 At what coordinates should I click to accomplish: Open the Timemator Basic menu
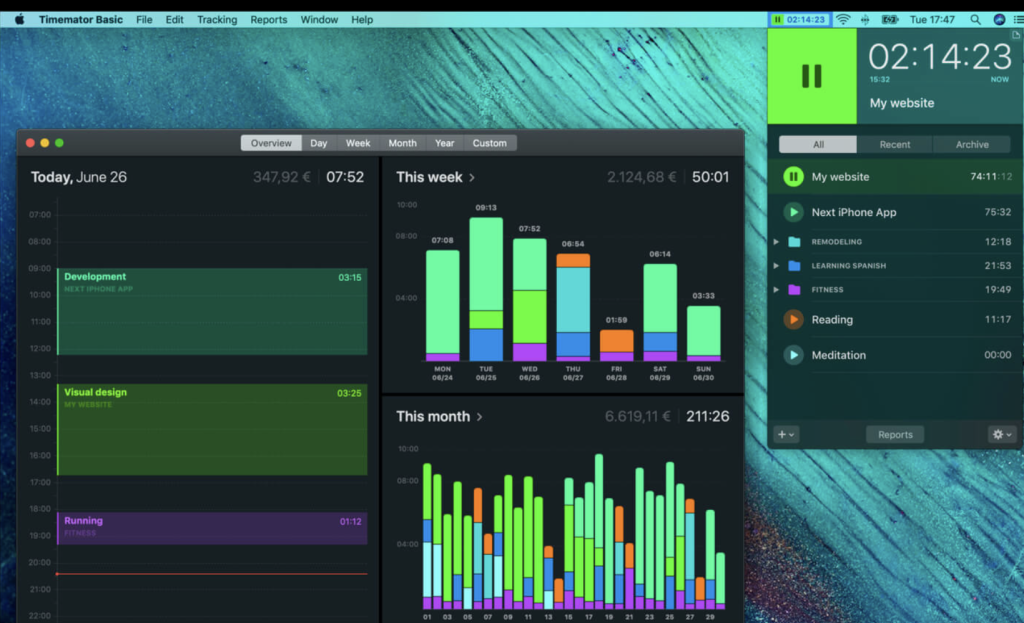pyautogui.click(x=80, y=20)
